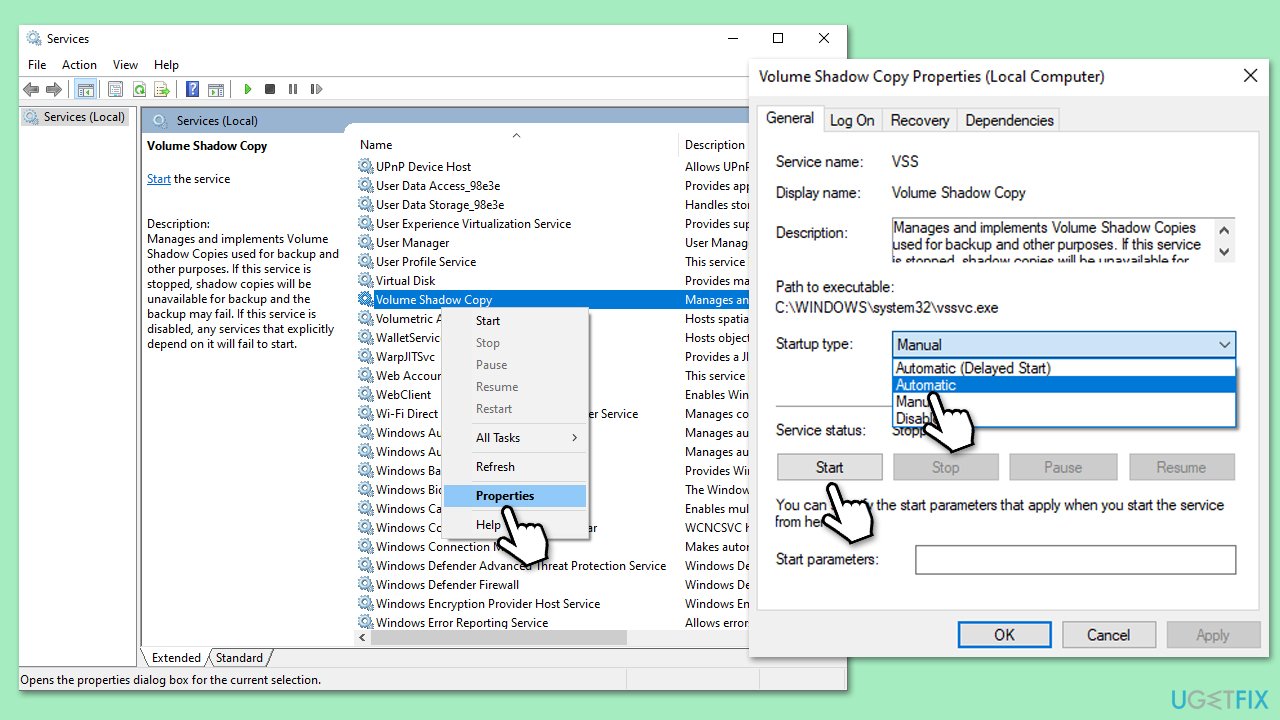Click the Properties toolbar icon
Image resolution: width=1280 pixels, height=720 pixels.
116,89
